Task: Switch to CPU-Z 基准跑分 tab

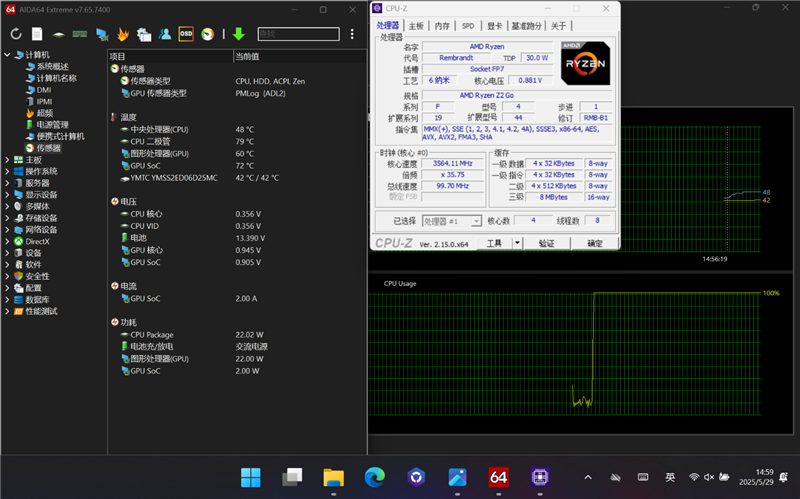Action: coord(526,26)
